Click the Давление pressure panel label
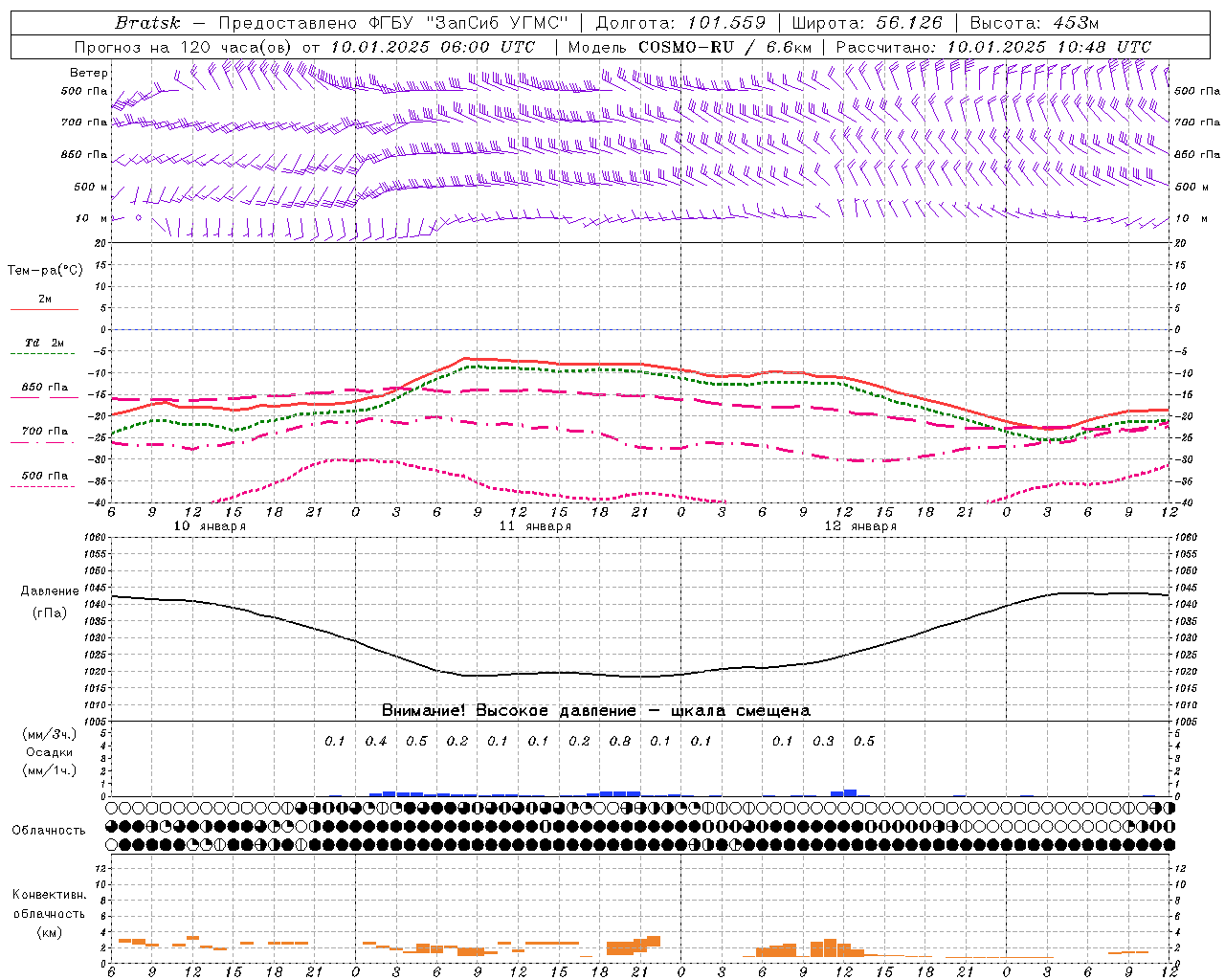Screen dimensions: 1225x980 point(48,591)
